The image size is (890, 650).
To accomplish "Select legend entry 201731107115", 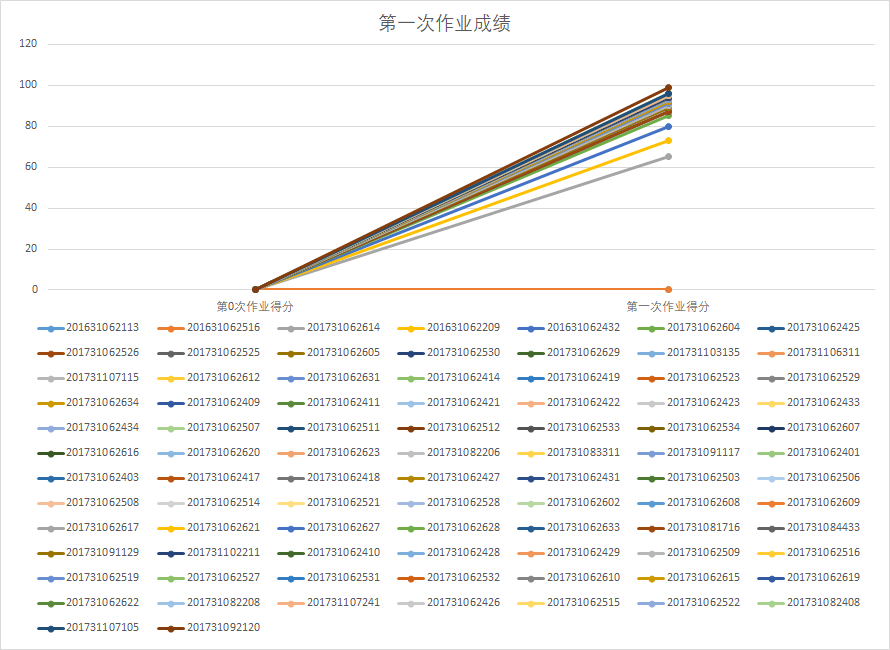I will pos(88,378).
